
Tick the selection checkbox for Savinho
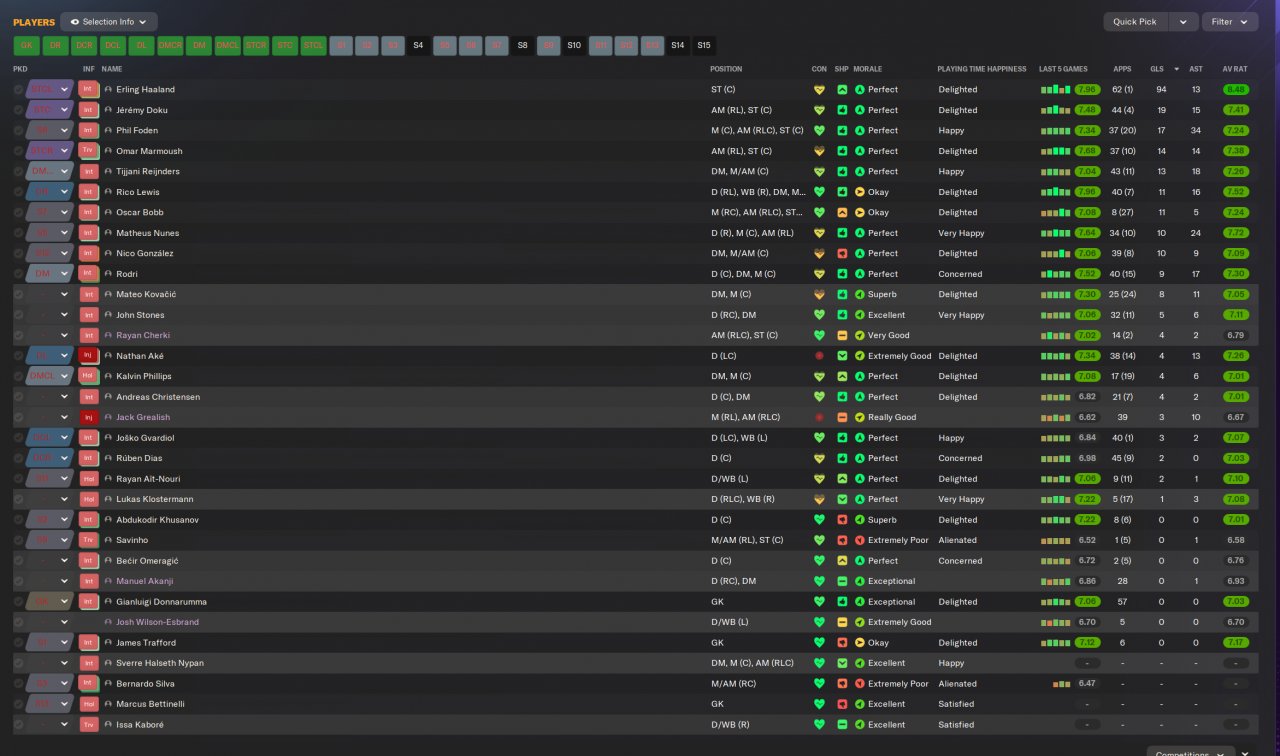pyautogui.click(x=18, y=540)
